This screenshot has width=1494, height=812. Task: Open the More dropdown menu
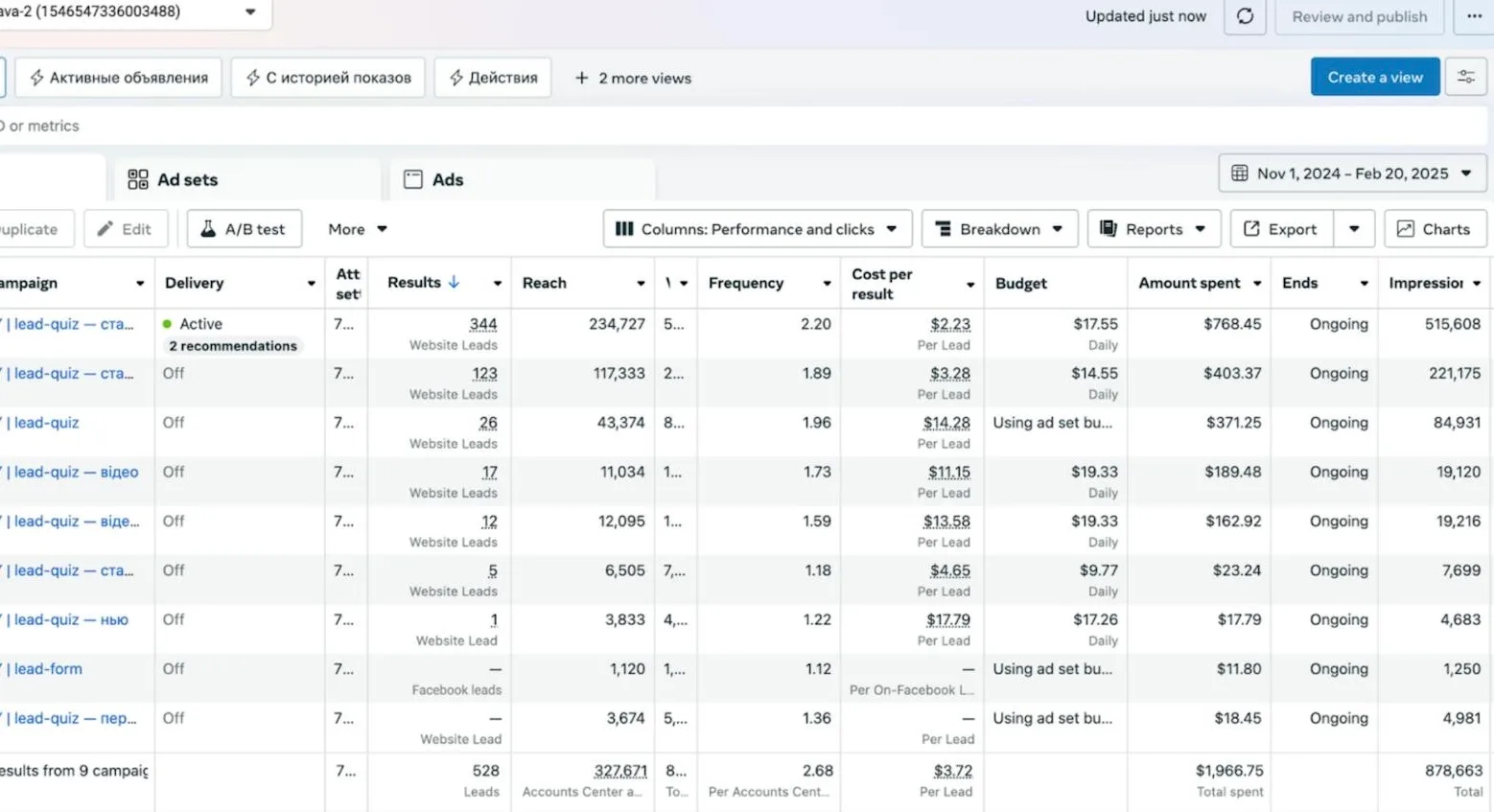point(358,229)
